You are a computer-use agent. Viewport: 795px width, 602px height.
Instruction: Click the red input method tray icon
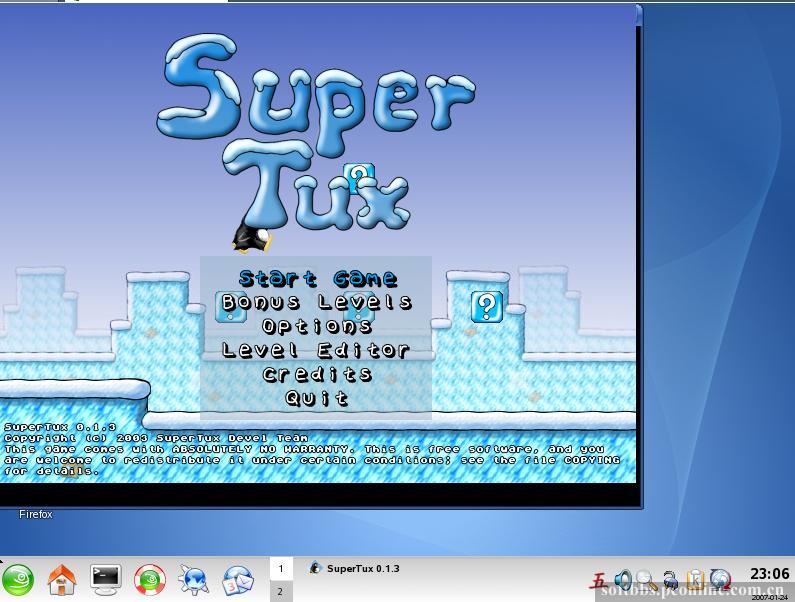pyautogui.click(x=599, y=580)
